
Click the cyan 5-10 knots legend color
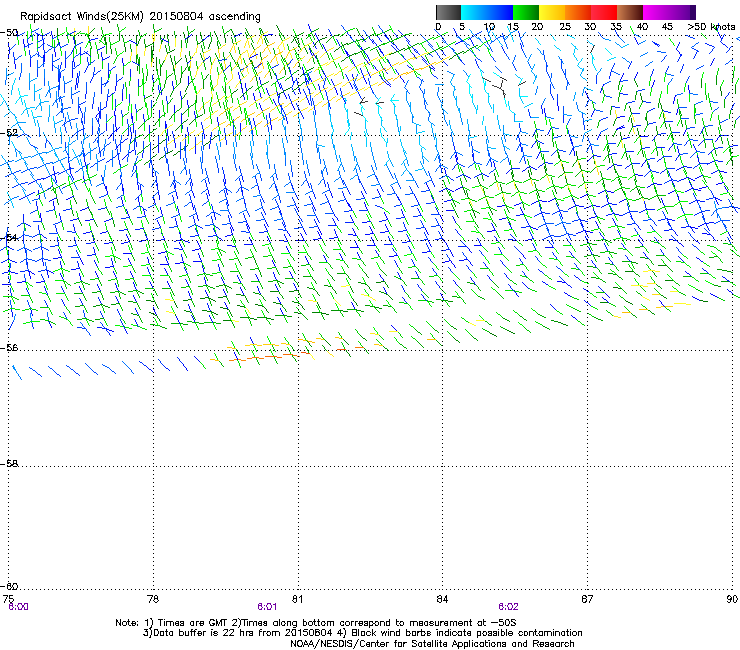click(x=474, y=12)
